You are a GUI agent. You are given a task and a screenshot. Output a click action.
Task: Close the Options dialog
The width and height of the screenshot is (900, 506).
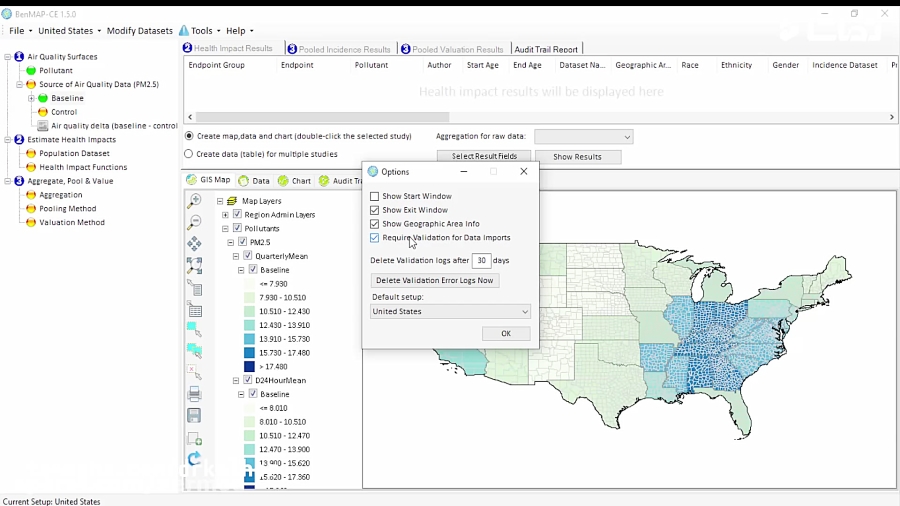[523, 172]
